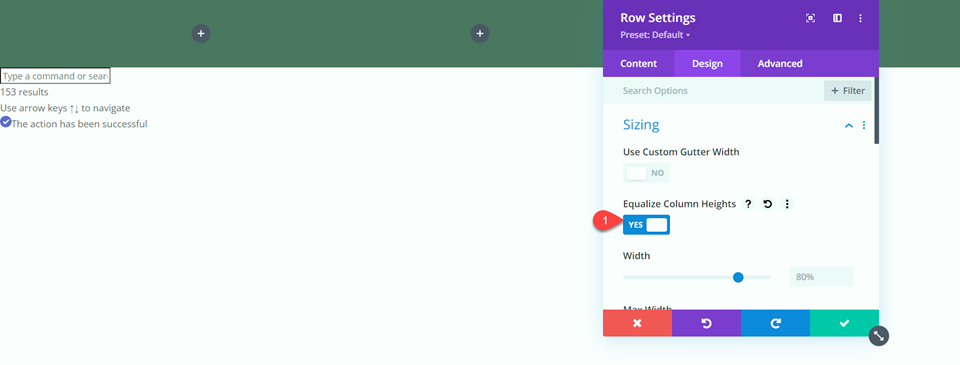This screenshot has height=365, width=960.
Task: Click the resize modal corner handle icon
Action: 879,336
